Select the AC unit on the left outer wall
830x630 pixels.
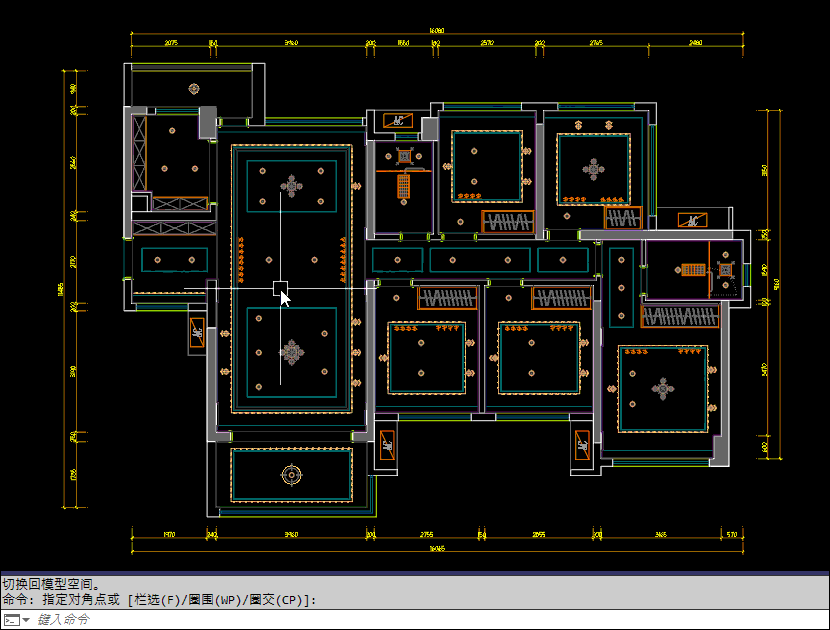(x=197, y=332)
